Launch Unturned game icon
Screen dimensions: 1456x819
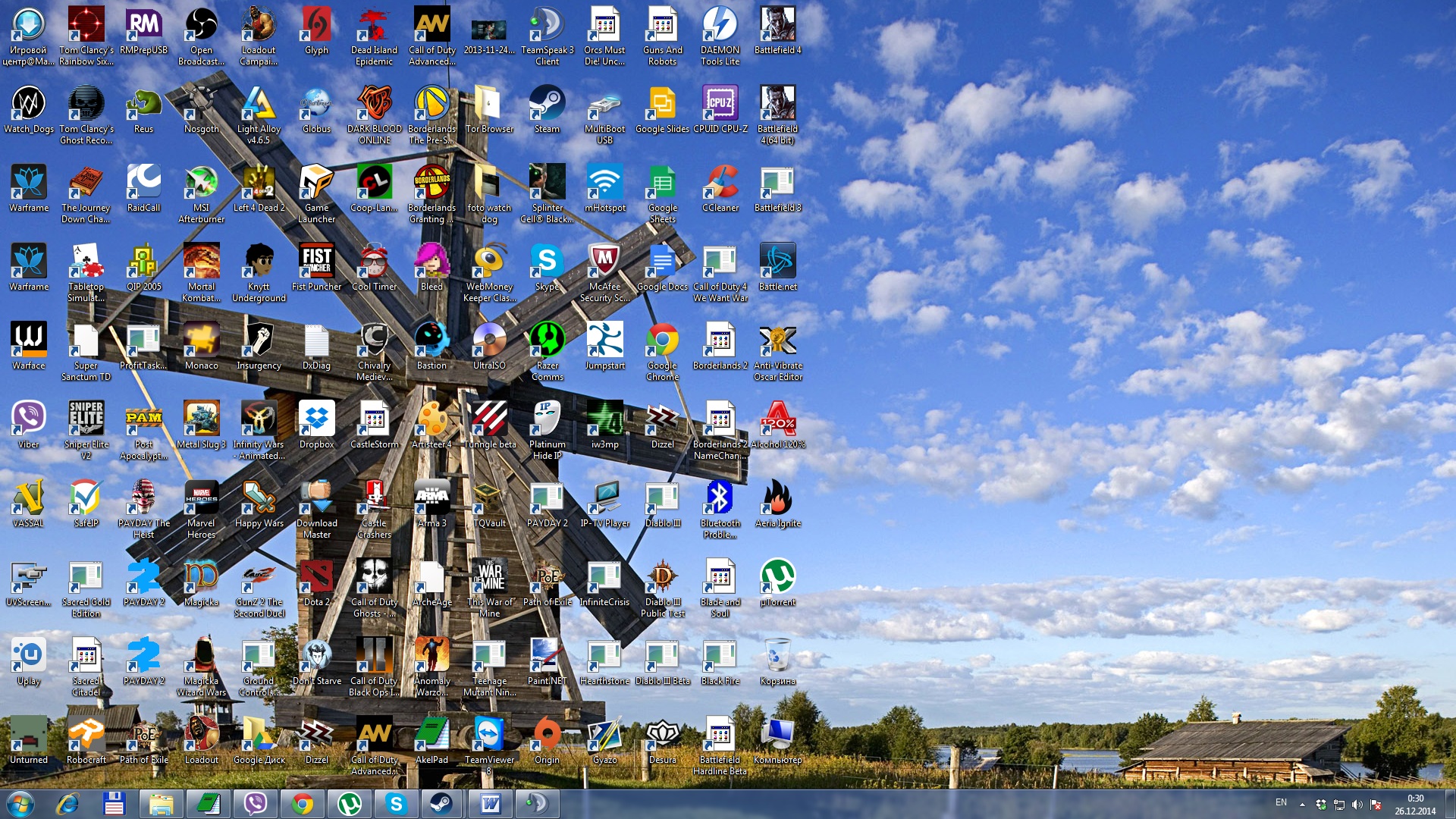[x=28, y=741]
